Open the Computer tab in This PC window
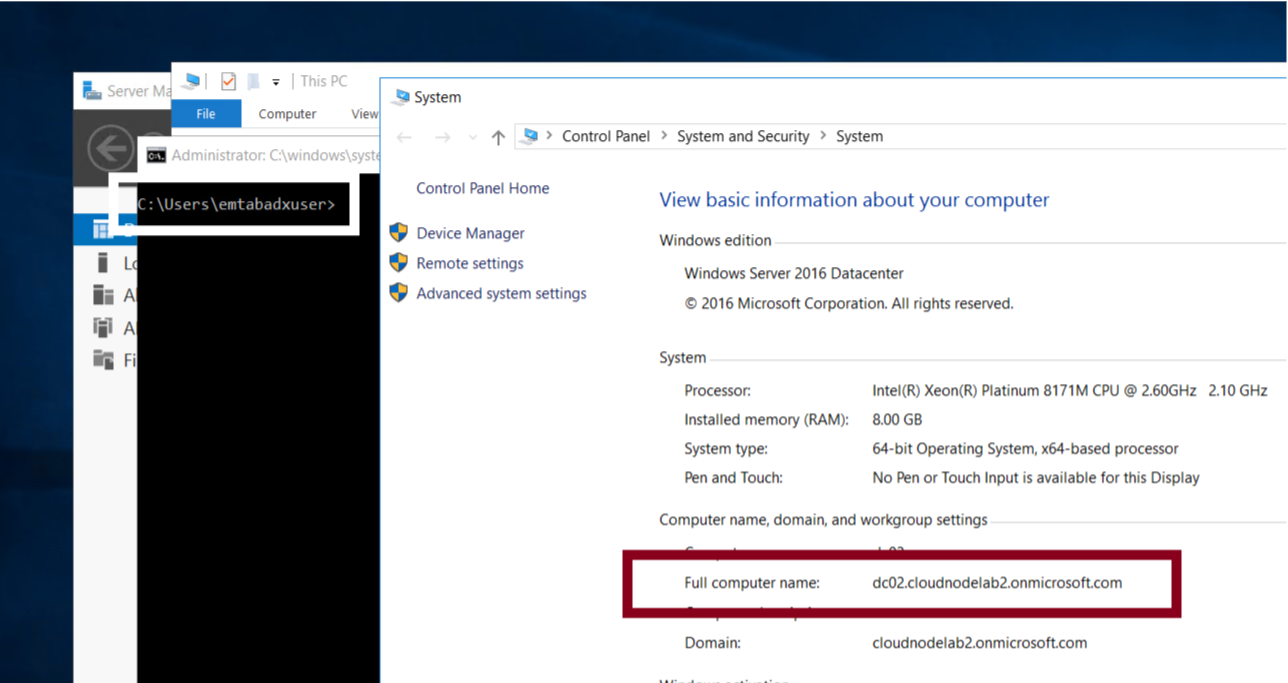The width and height of the screenshot is (1288, 683). [x=287, y=114]
